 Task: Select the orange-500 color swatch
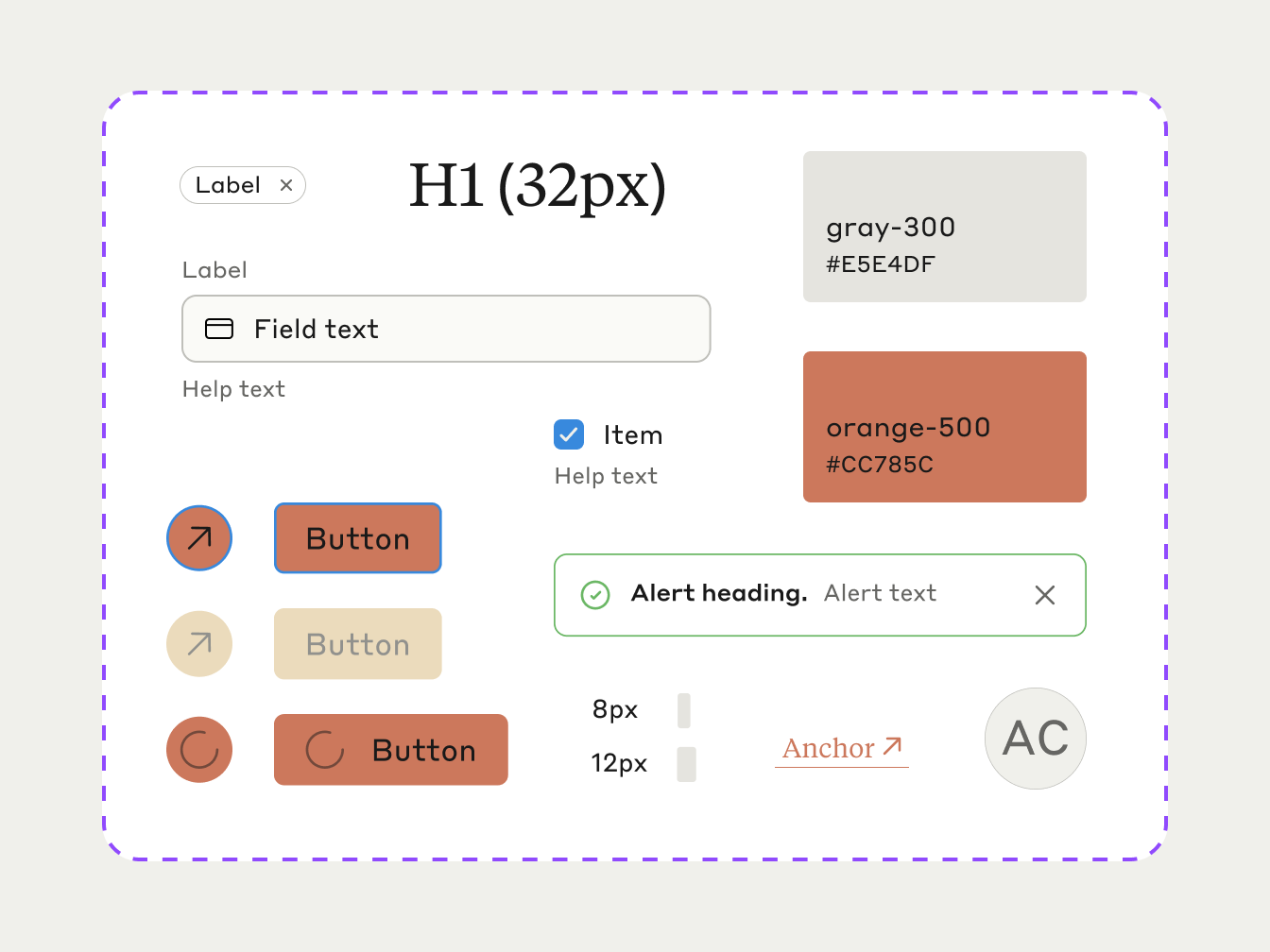(x=945, y=427)
